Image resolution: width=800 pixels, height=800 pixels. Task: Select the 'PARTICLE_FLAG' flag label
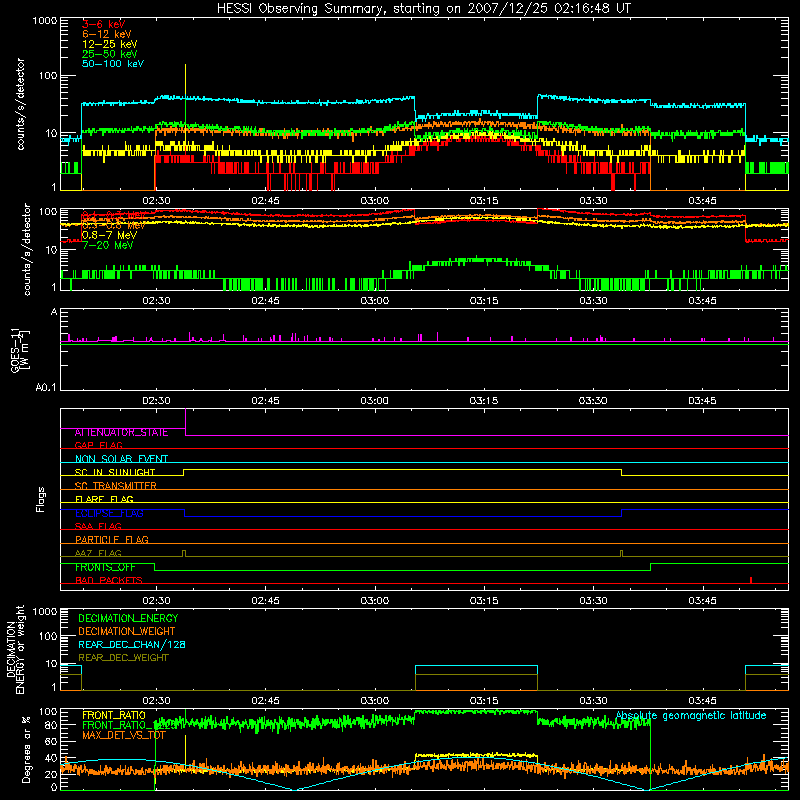pos(112,539)
